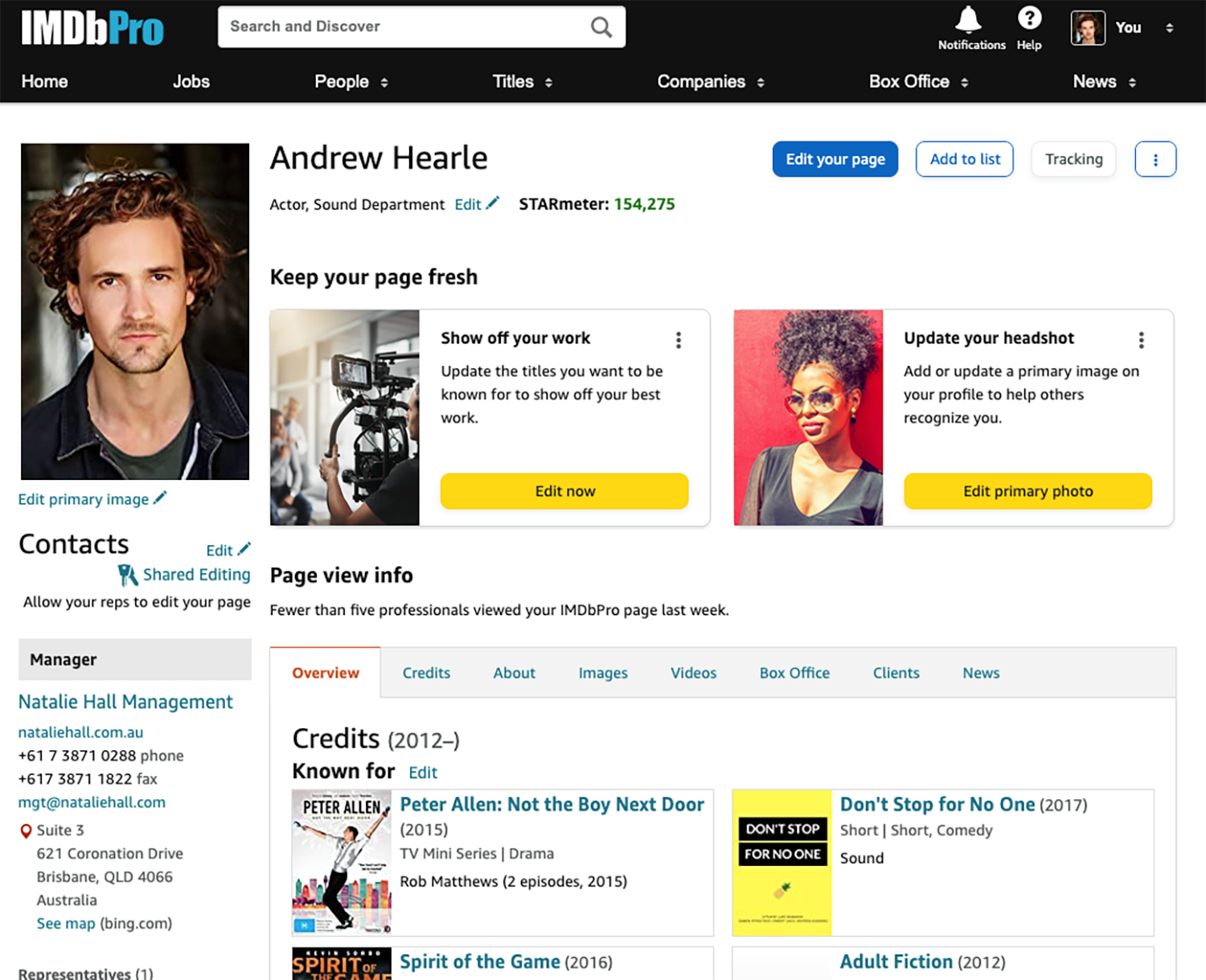Switch to the Box Office tab

[x=794, y=673]
